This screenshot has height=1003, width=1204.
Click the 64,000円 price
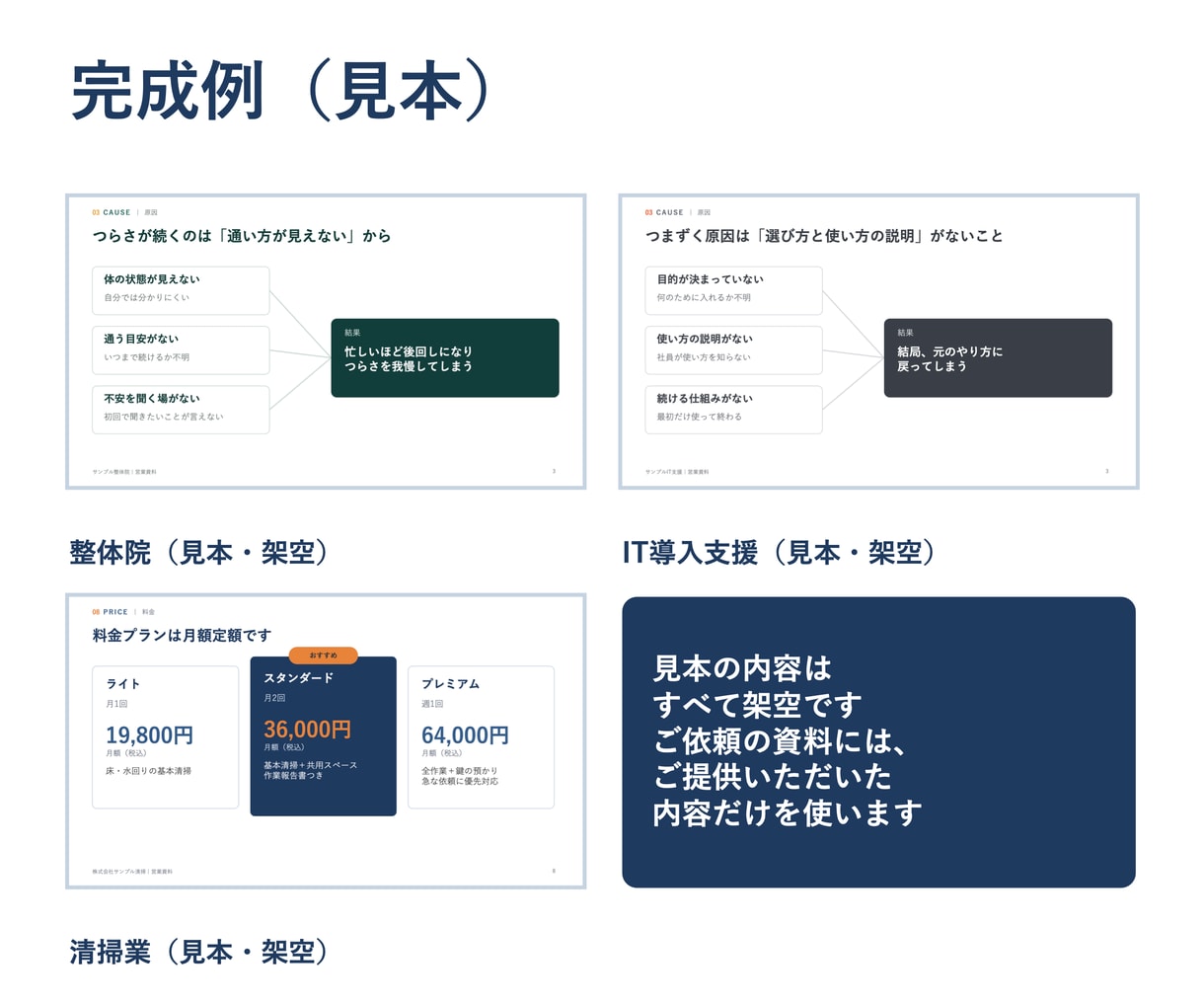coord(465,735)
